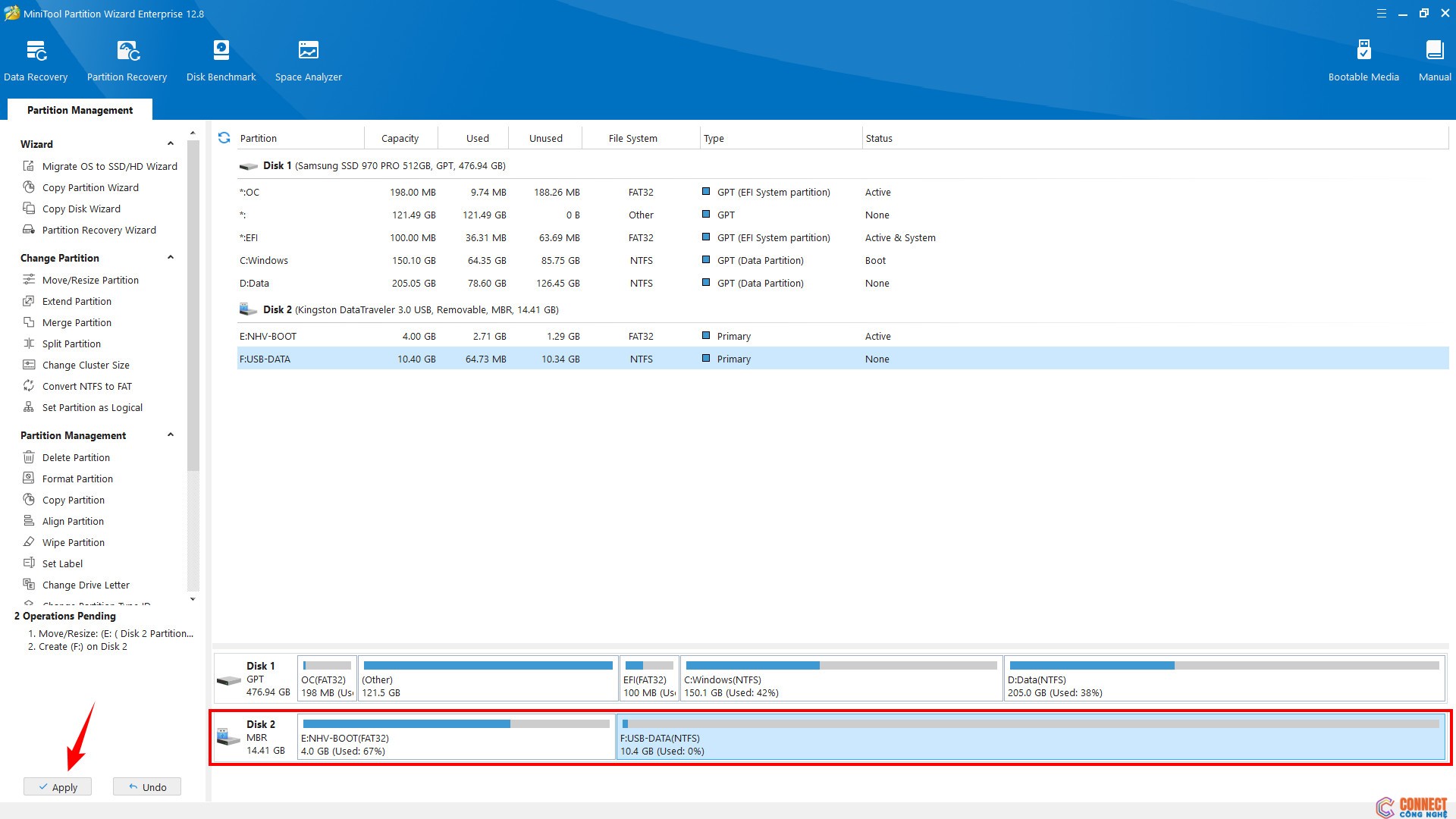Select the F:USB-DATA partition row
Image resolution: width=1456 pixels, height=819 pixels.
point(843,359)
